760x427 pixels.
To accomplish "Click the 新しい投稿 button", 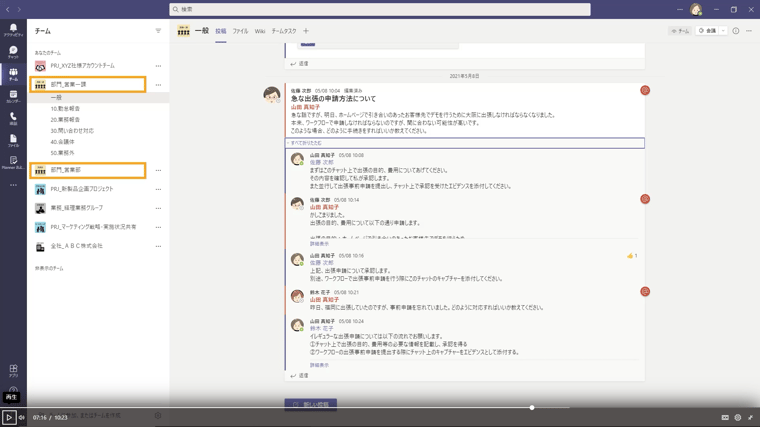I will coord(311,404).
